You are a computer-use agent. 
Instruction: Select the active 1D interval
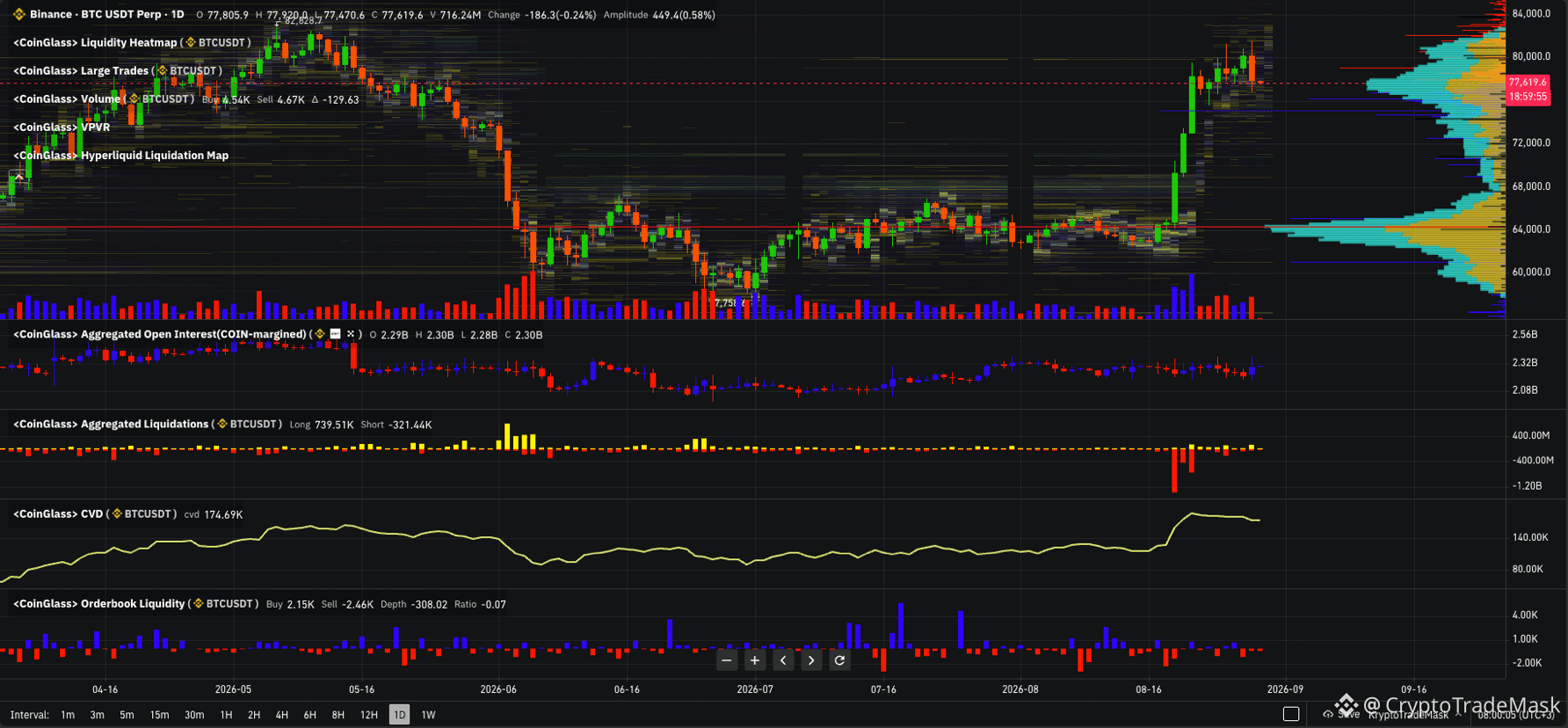click(x=399, y=715)
